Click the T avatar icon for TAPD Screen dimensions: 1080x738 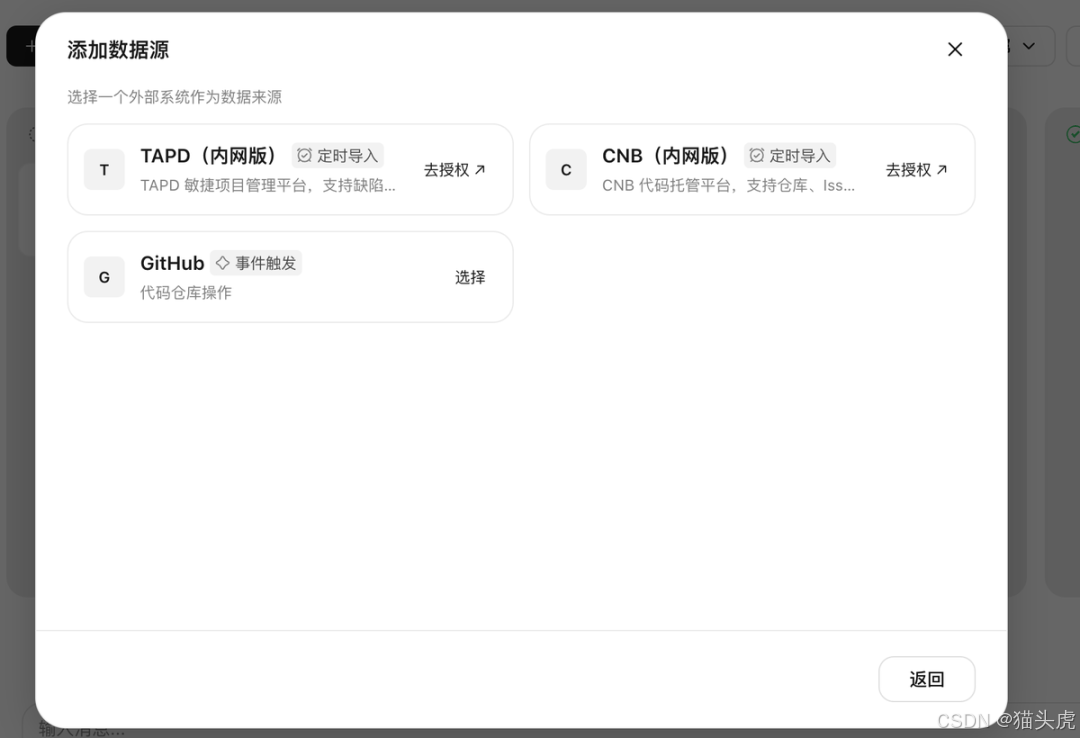point(104,170)
